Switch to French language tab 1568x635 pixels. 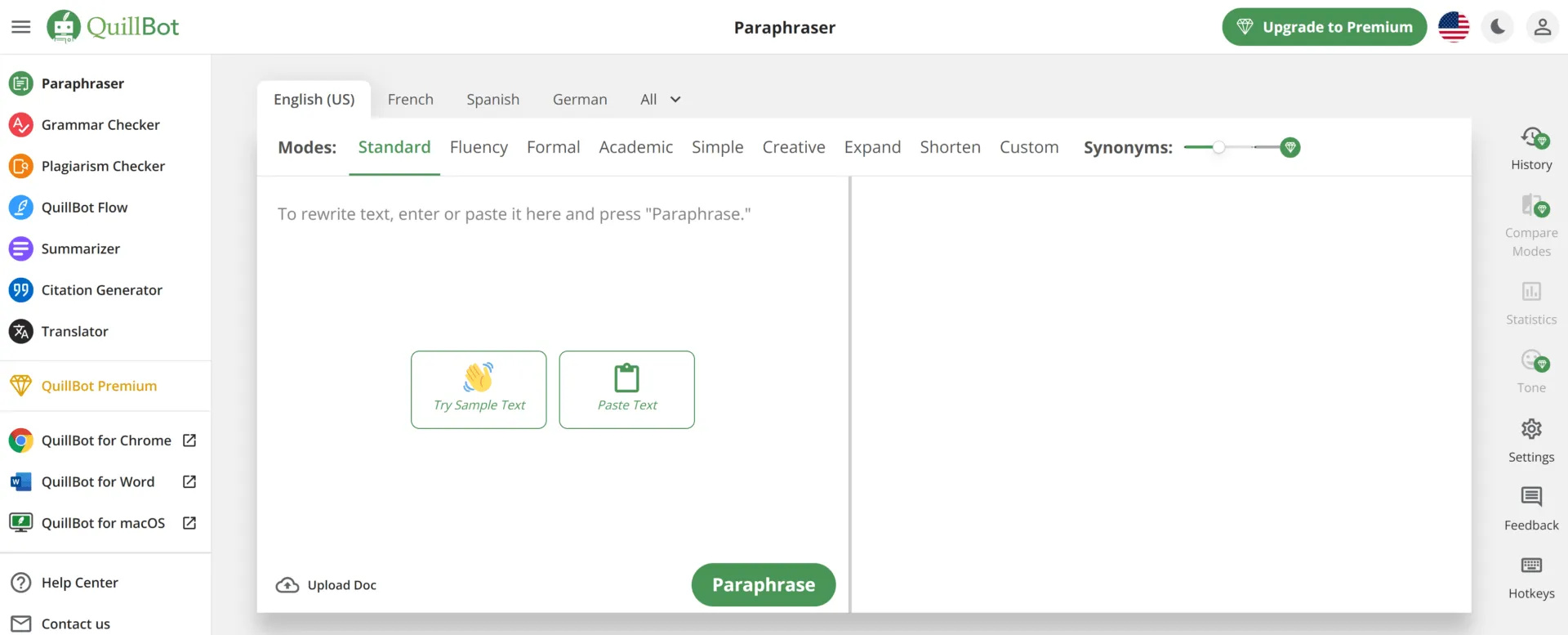(410, 99)
